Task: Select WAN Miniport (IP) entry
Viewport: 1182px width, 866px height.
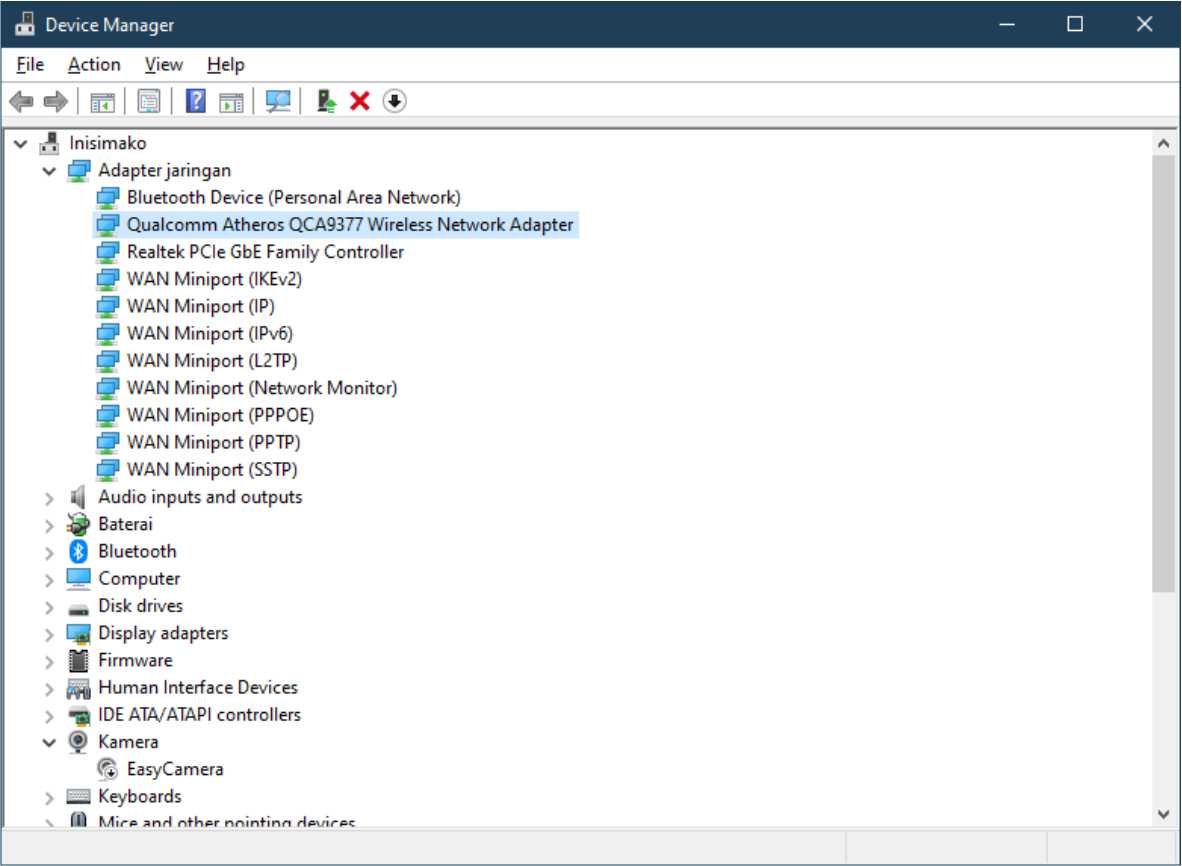Action: click(x=201, y=306)
